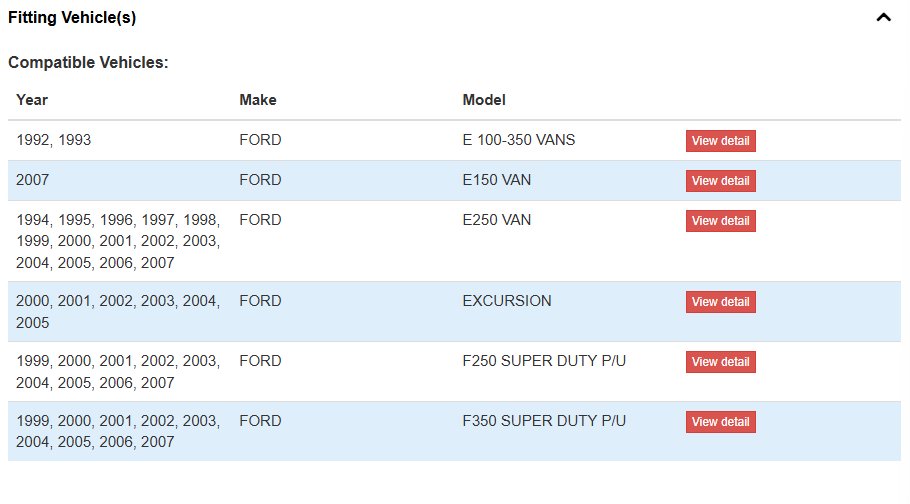910x504 pixels.
Task: Click the Compatible Vehicles label
Action: [x=88, y=63]
